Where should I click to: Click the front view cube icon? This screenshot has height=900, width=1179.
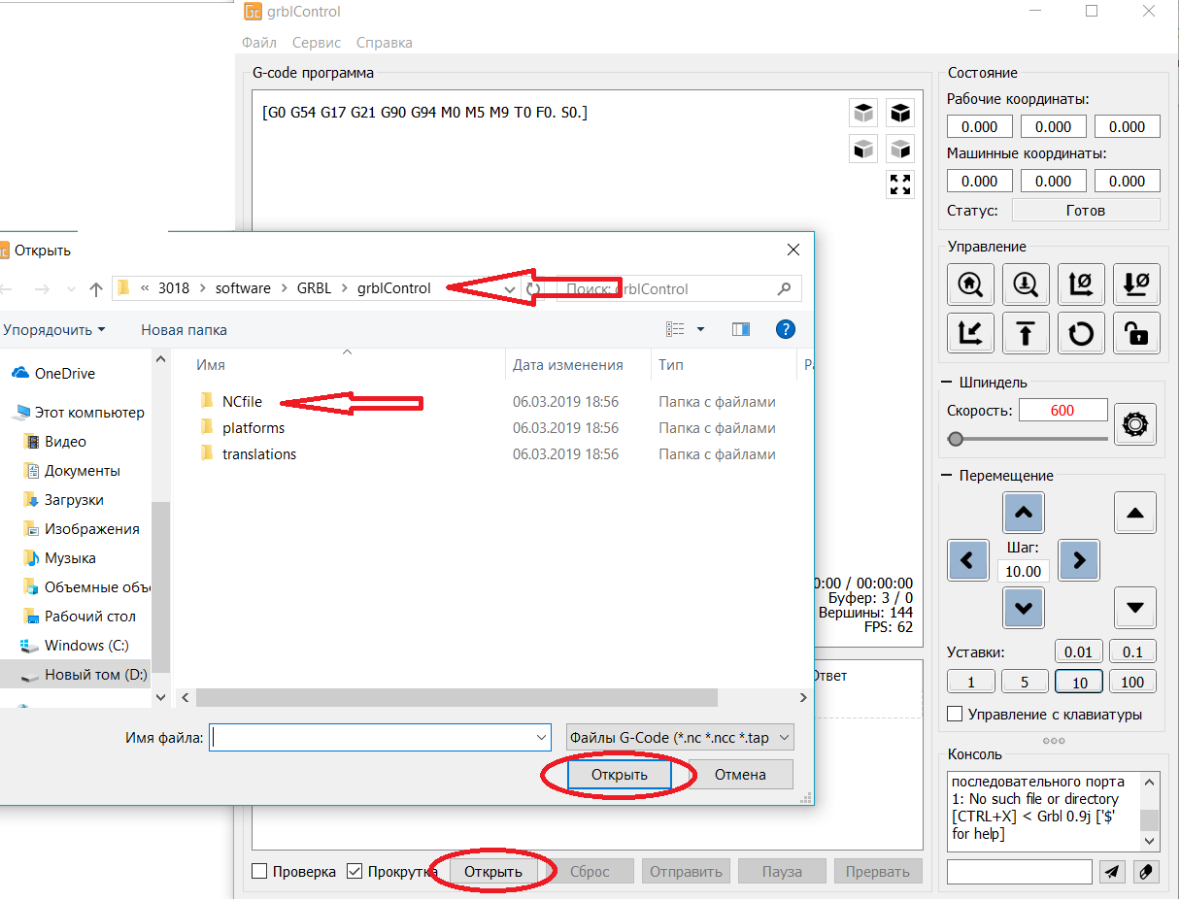coord(863,149)
